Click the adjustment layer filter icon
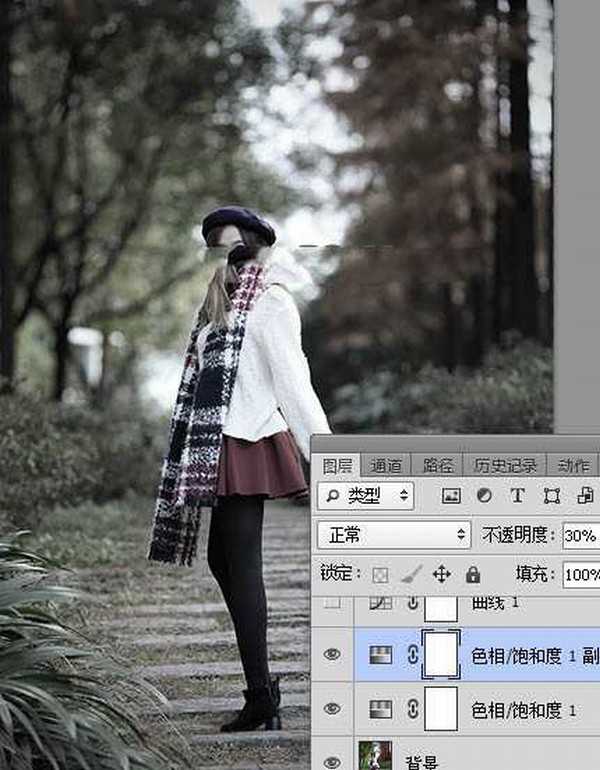The height and width of the screenshot is (770, 600). point(484,495)
